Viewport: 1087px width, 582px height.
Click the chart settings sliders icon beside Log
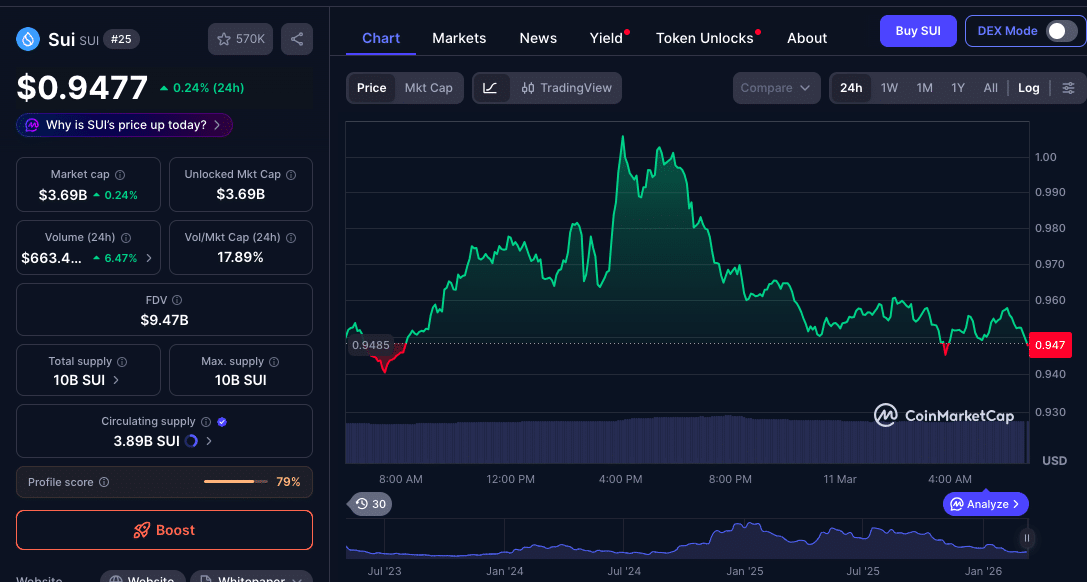[1068, 88]
